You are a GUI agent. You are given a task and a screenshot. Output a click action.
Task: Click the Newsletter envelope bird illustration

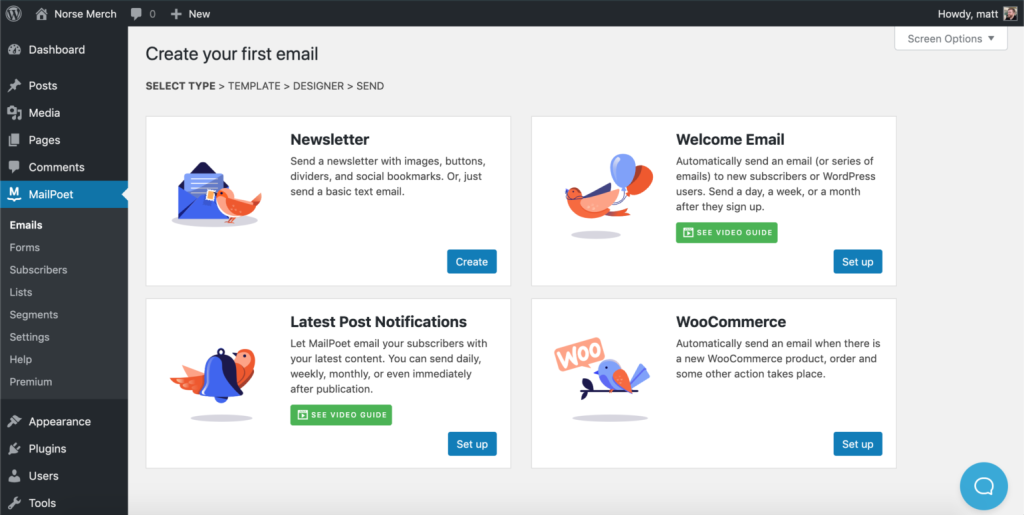click(x=216, y=194)
